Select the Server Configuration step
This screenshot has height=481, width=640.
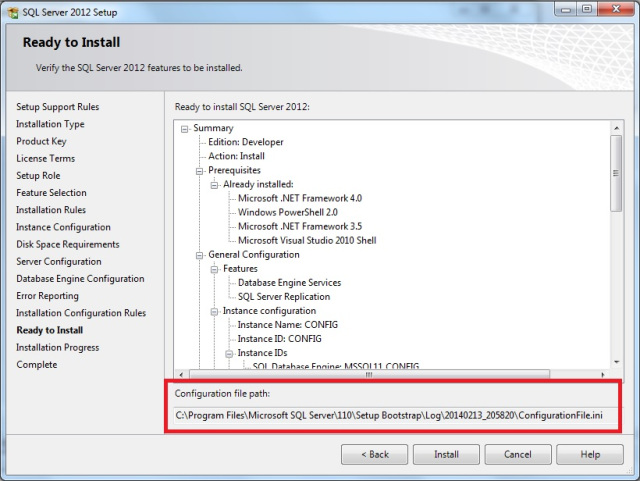click(x=59, y=261)
